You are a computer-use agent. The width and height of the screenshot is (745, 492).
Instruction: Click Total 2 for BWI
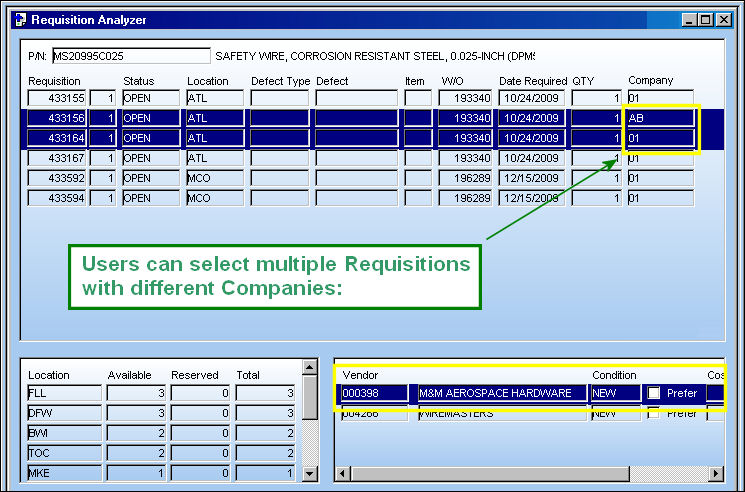pos(265,433)
